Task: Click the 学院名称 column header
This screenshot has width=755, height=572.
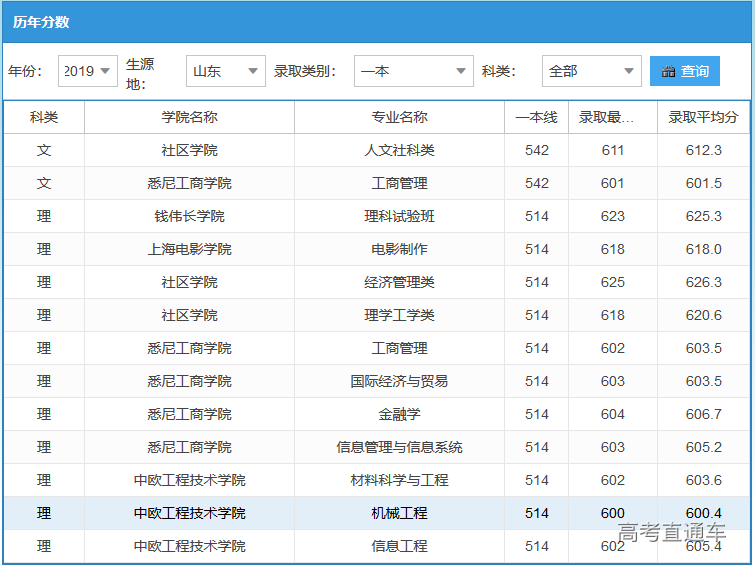Action: point(189,117)
